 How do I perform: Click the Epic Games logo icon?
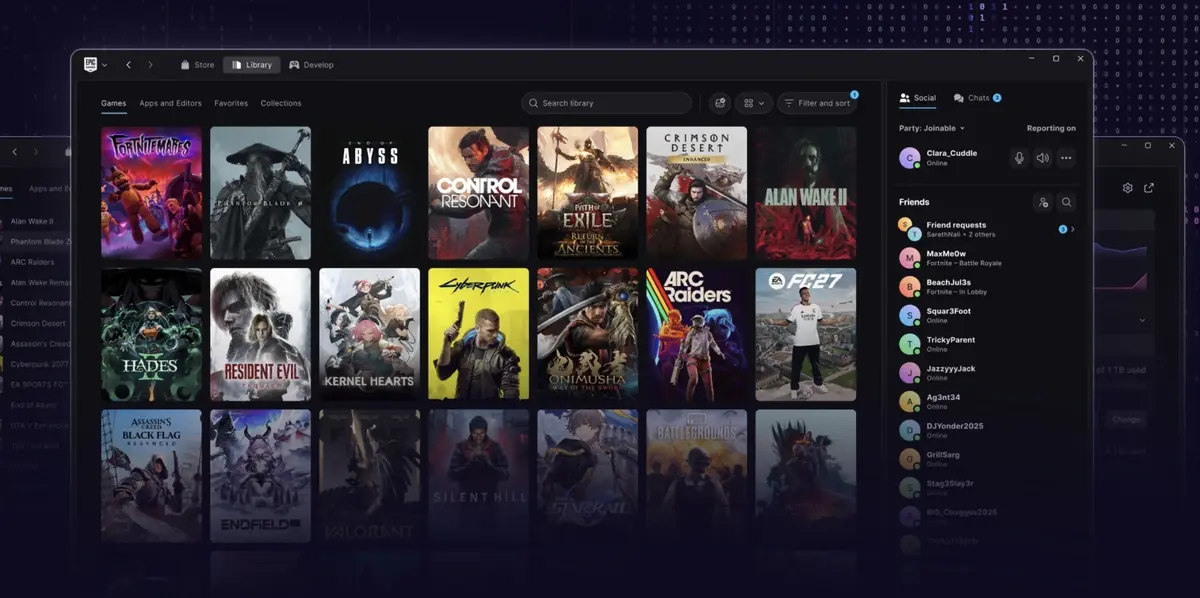pyautogui.click(x=90, y=64)
